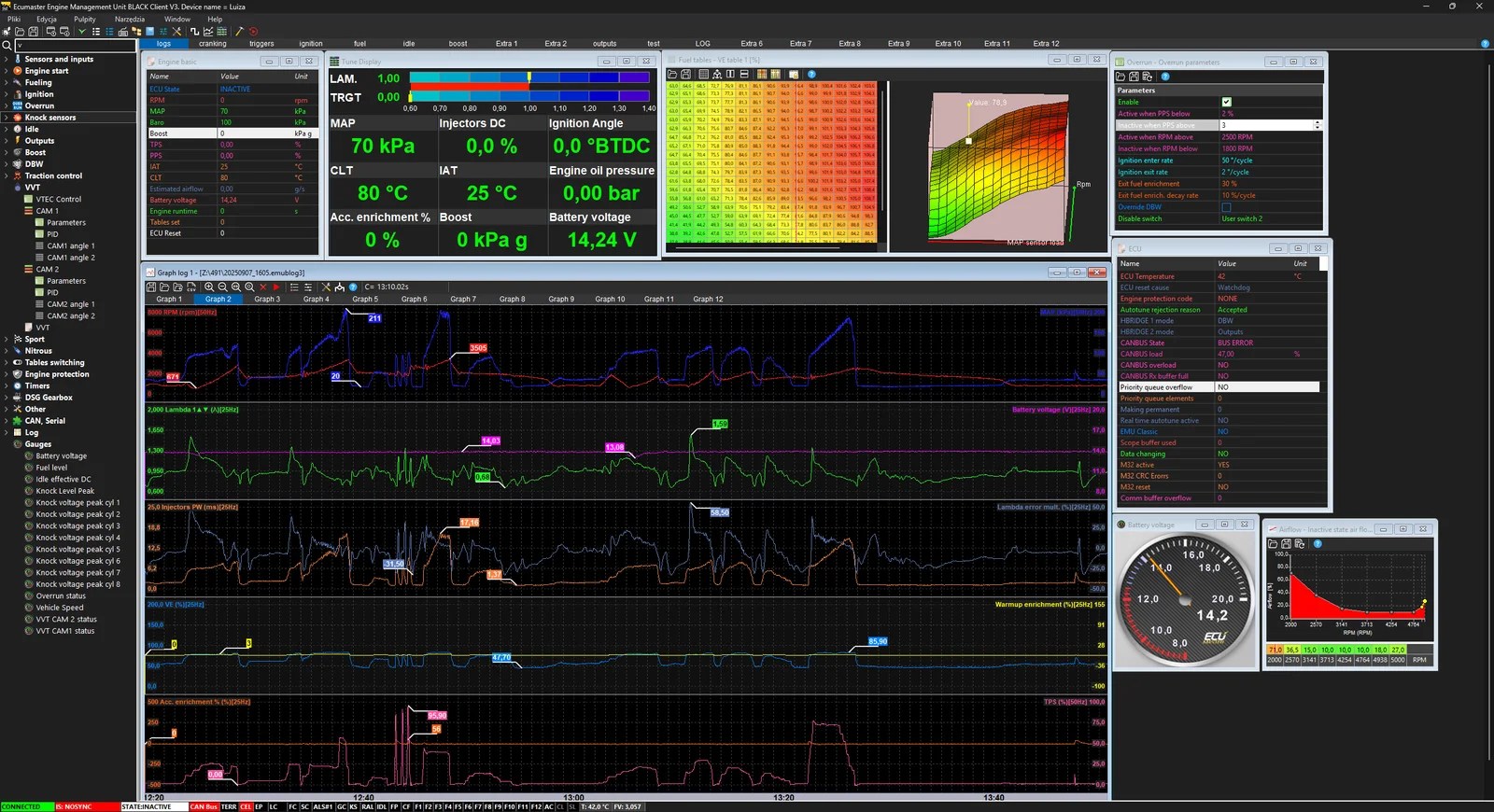Select the Graph 10 tab

click(x=610, y=300)
